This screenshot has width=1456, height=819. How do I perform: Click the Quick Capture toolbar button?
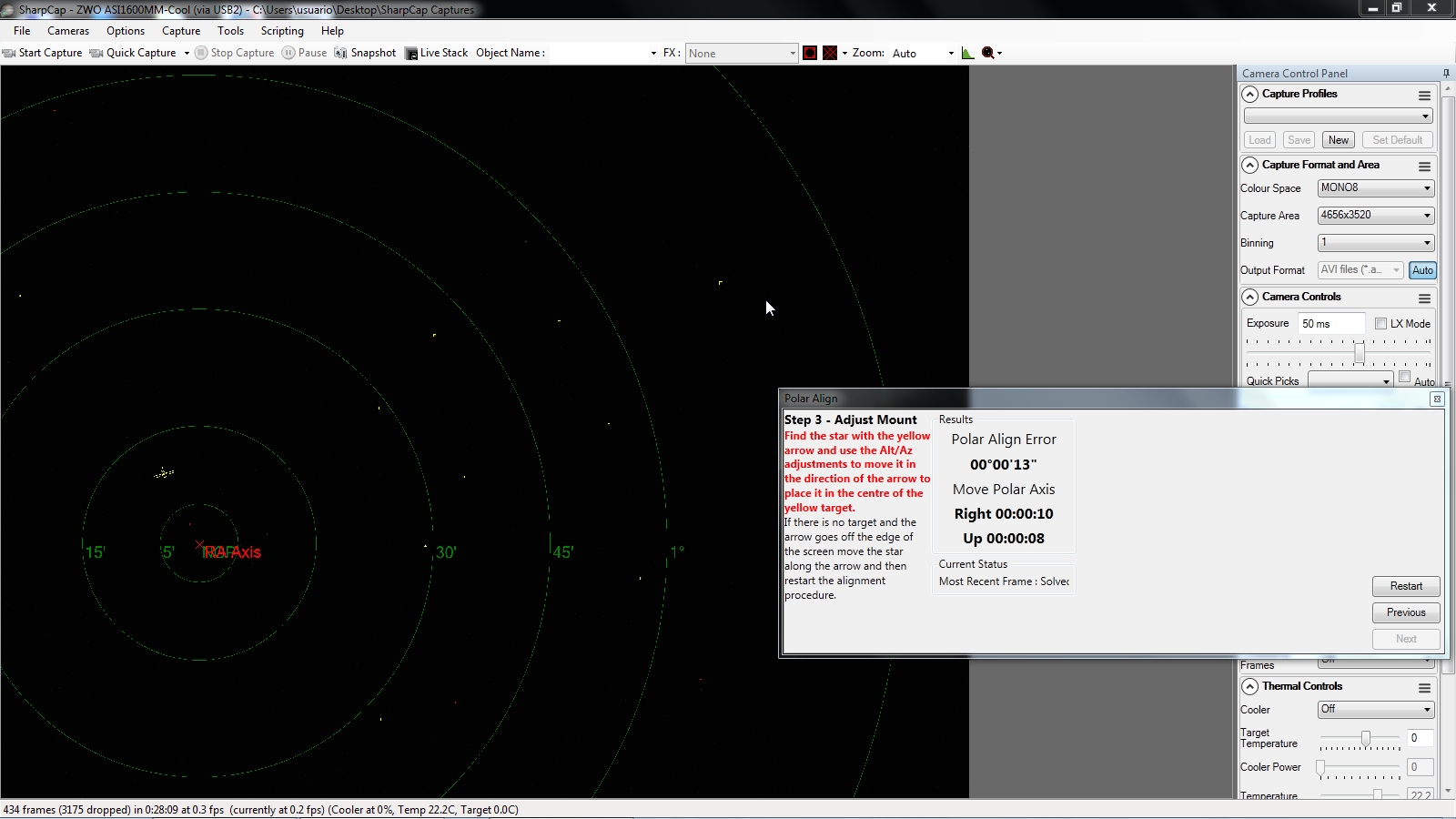[133, 53]
